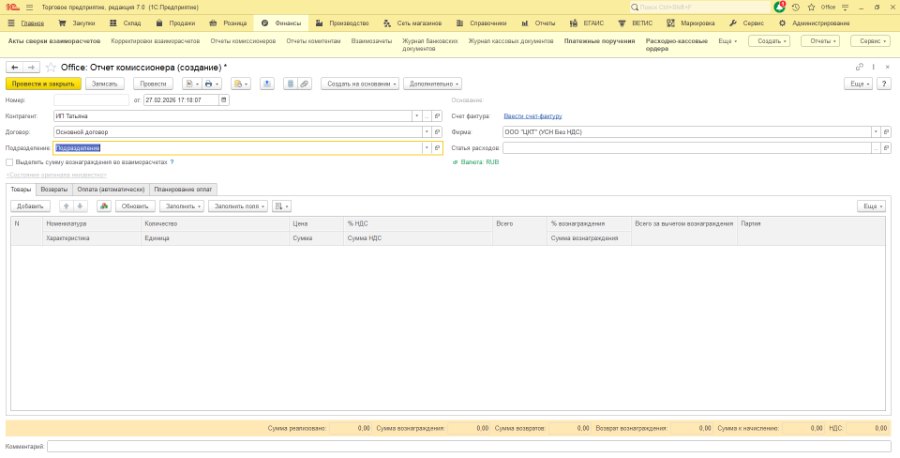Open the Контрагент record with open icon

[437, 116]
